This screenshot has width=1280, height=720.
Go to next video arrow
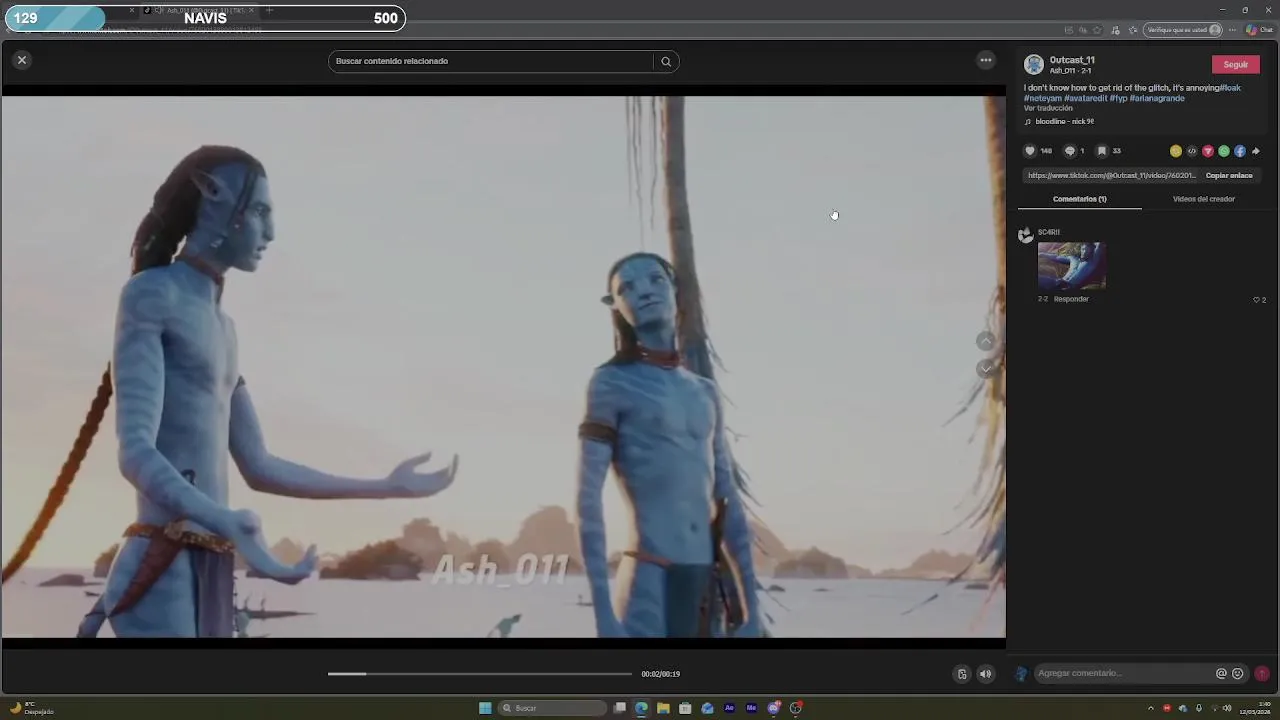(x=986, y=369)
